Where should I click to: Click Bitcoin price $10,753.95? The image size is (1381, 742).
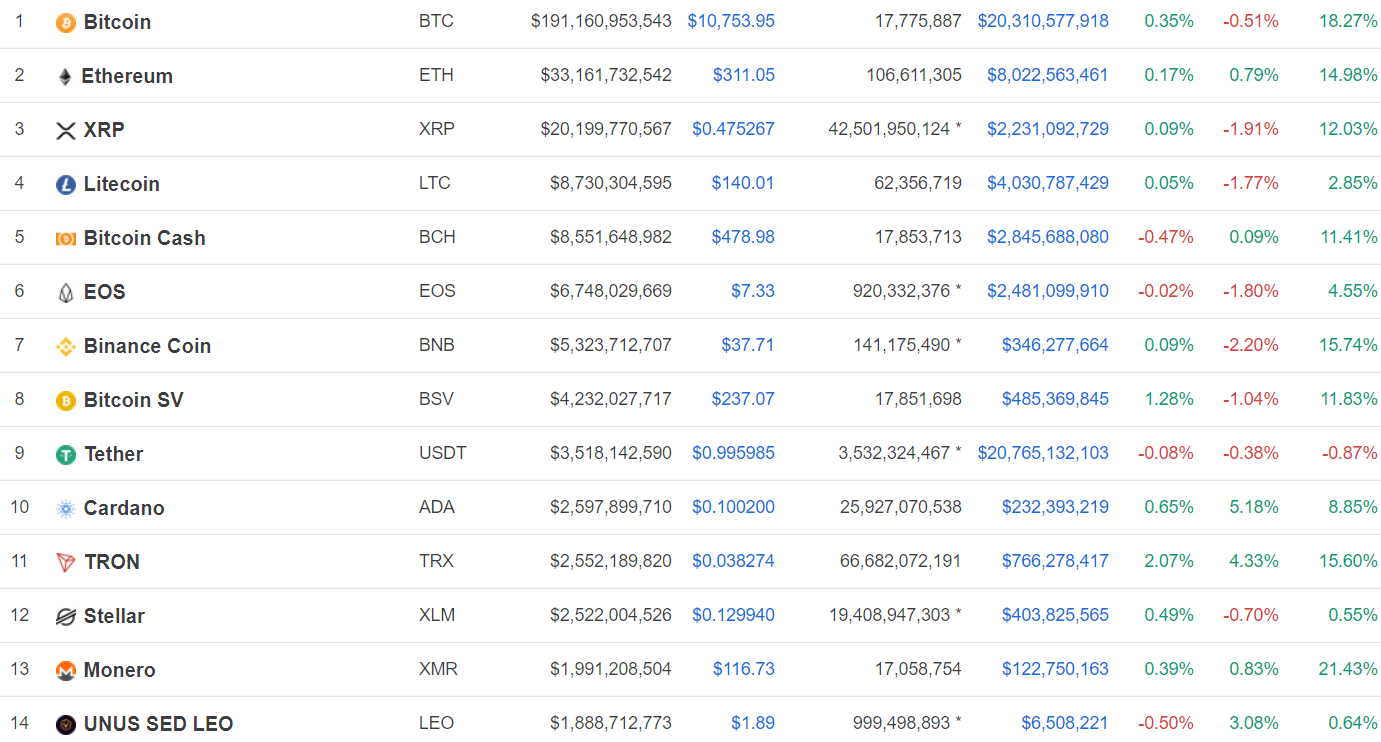tap(730, 21)
